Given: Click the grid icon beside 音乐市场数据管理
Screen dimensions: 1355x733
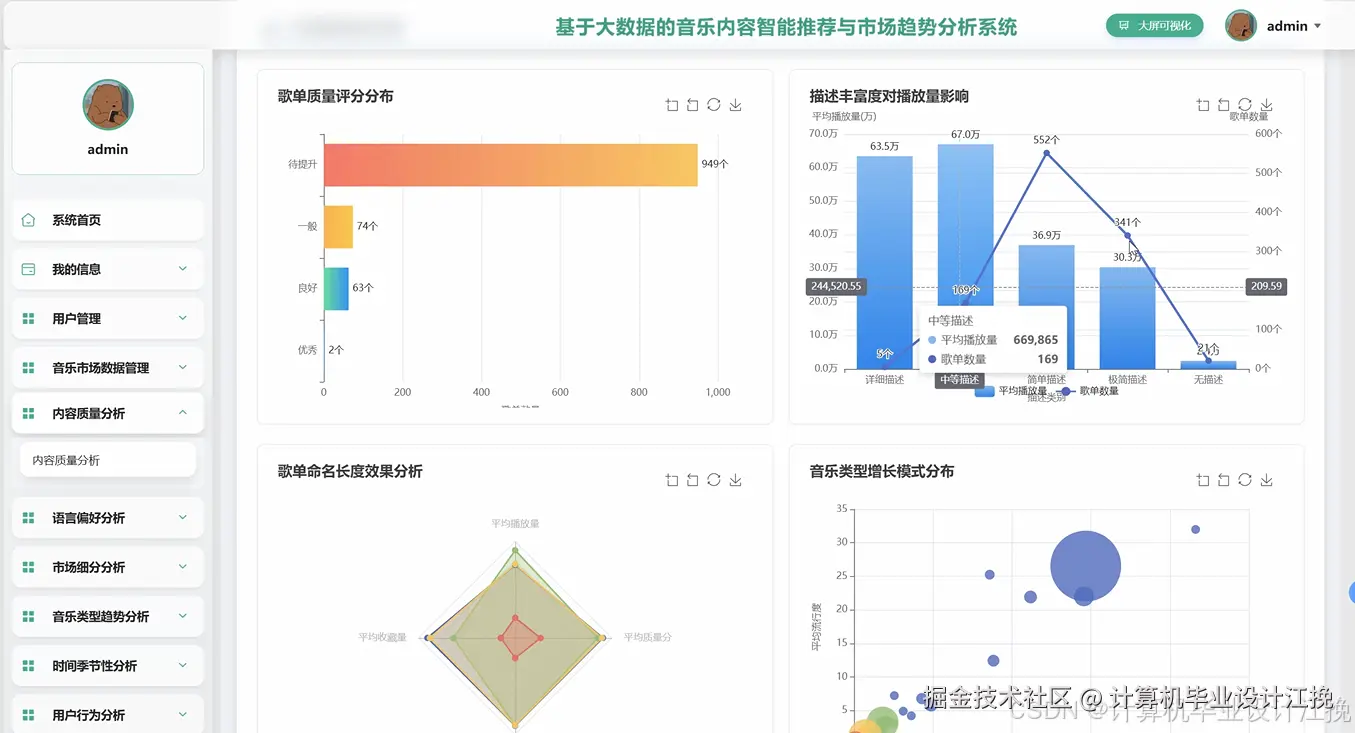Looking at the screenshot, I should click(28, 368).
